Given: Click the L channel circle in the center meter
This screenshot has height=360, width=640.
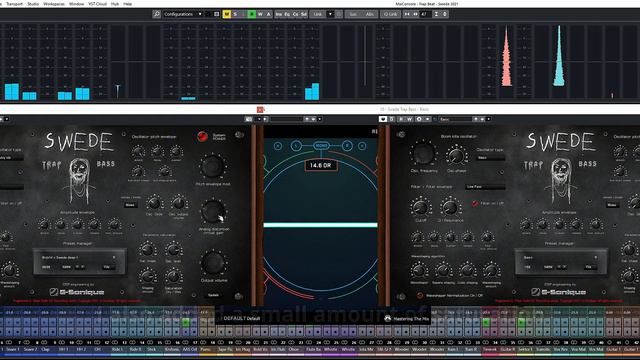Looking at the screenshot, I should pyautogui.click(x=296, y=145).
